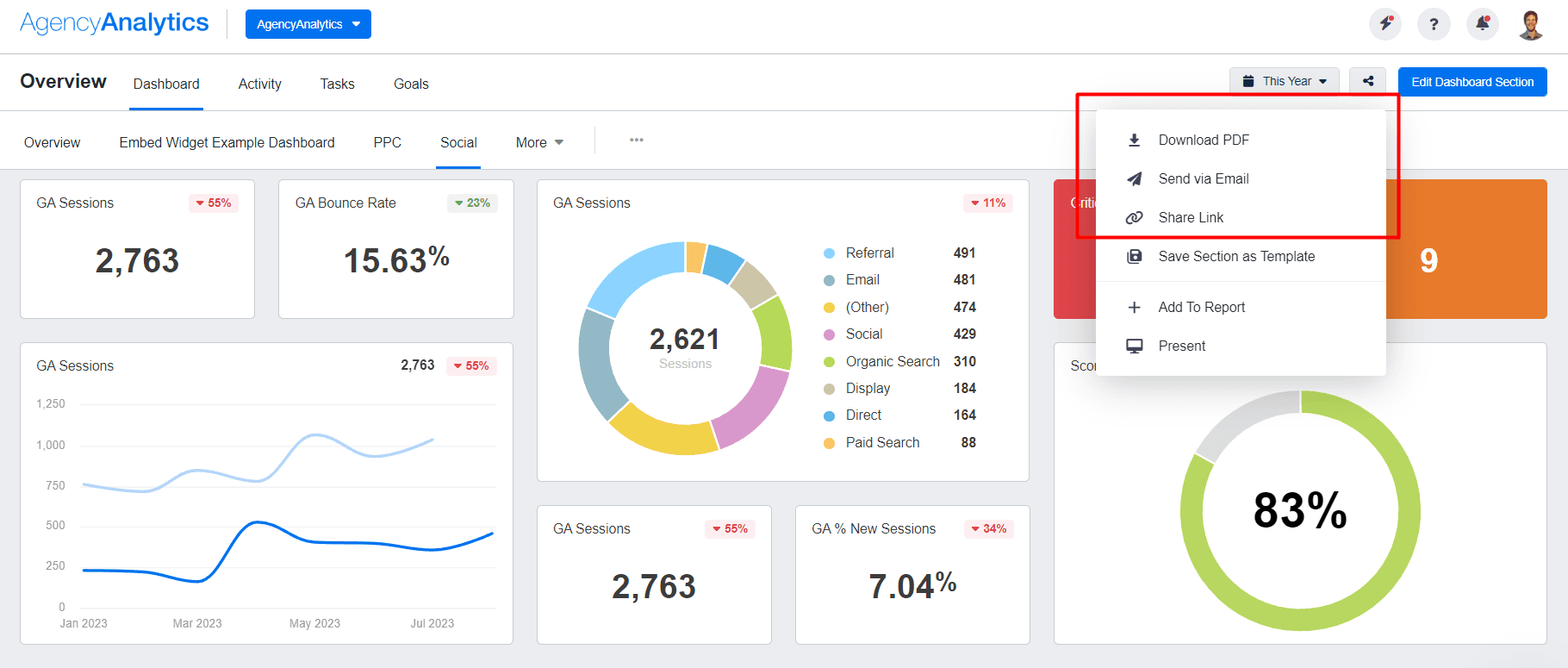Click the paper plane email icon
The height and width of the screenshot is (668, 1568).
(x=1135, y=178)
